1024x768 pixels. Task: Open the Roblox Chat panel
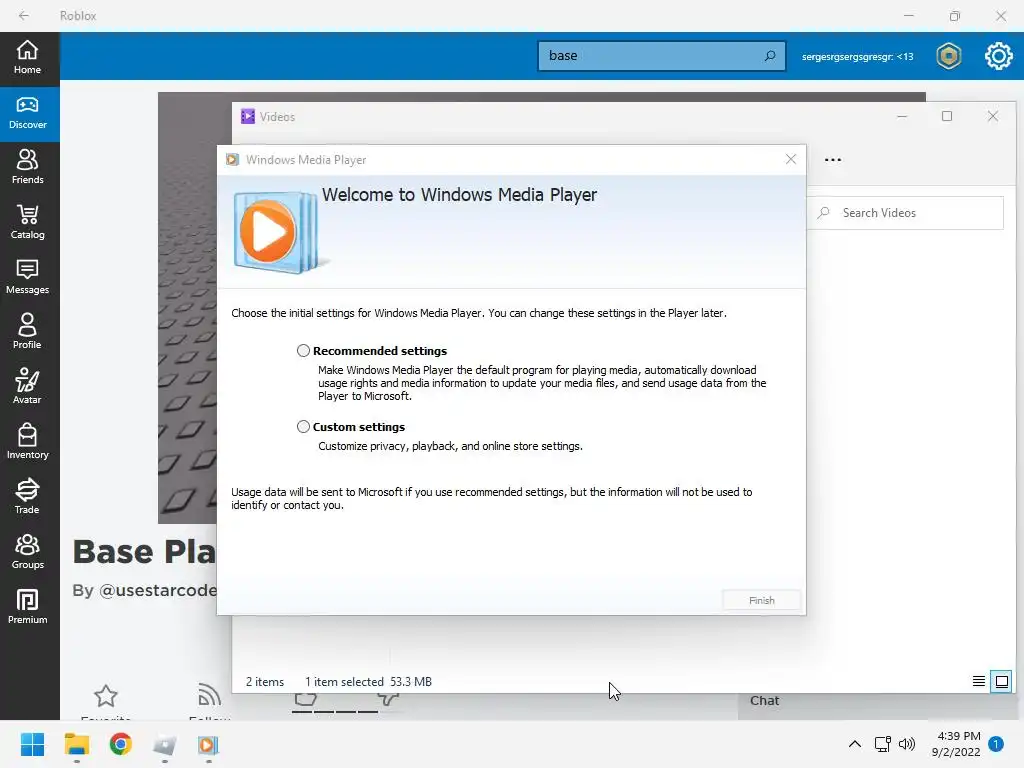765,700
